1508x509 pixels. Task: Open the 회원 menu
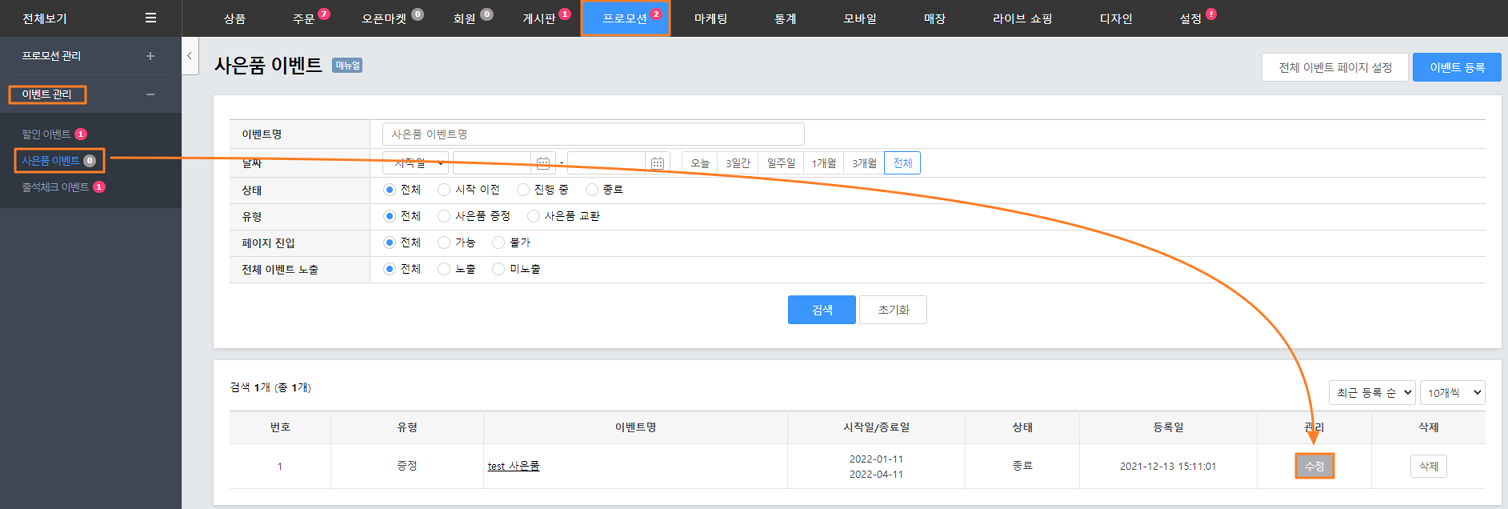pos(465,19)
